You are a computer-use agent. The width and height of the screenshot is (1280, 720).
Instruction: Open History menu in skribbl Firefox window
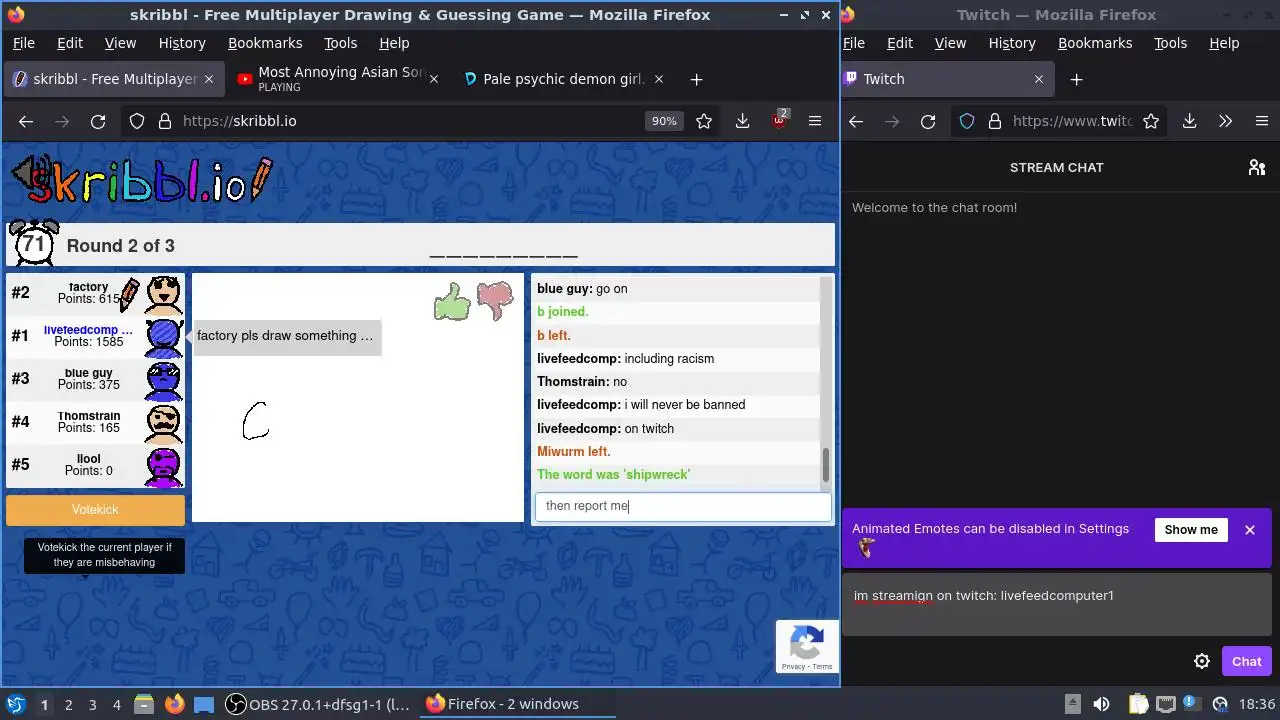tap(182, 43)
